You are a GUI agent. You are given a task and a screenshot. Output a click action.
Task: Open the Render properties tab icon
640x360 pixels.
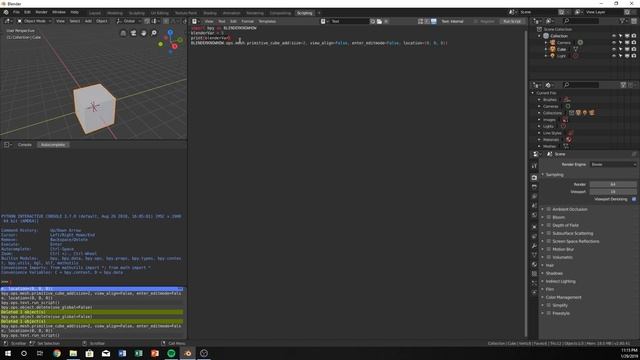click(534, 178)
